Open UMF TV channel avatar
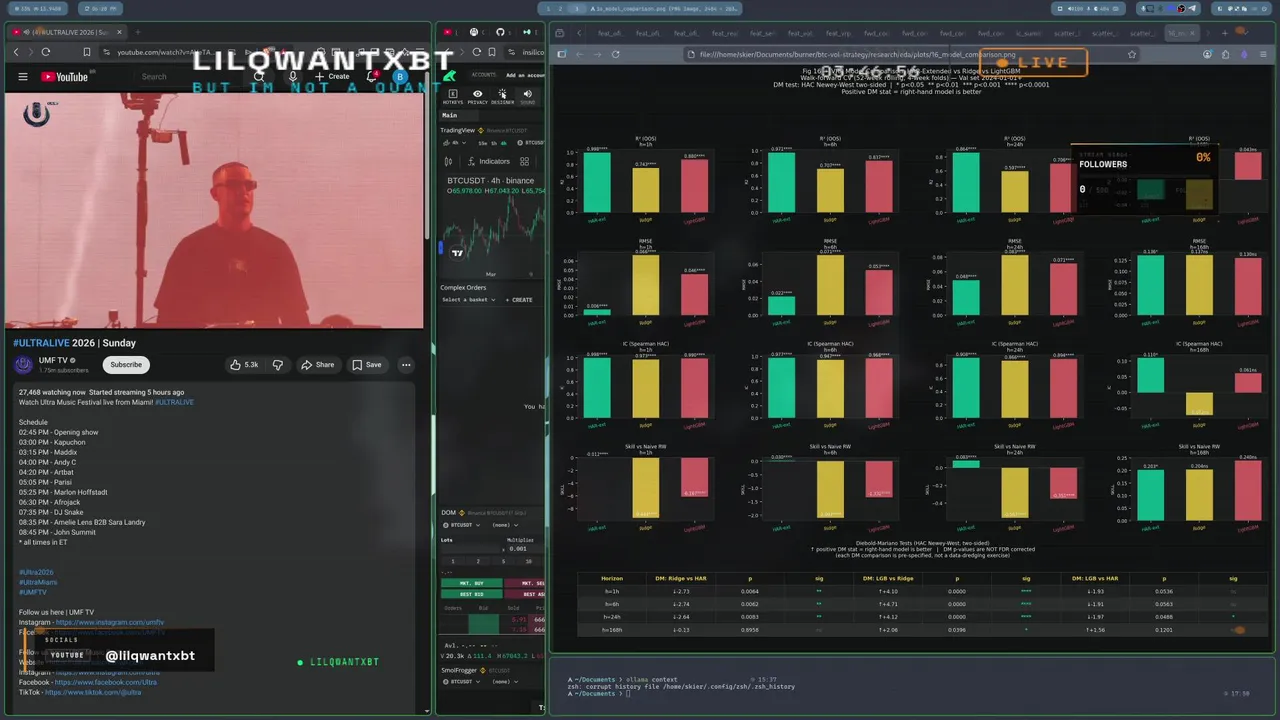Viewport: 1280px width, 720px height. point(23,365)
